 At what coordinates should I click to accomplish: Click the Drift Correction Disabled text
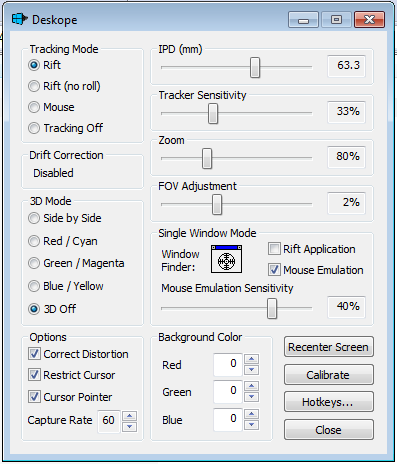(53, 173)
